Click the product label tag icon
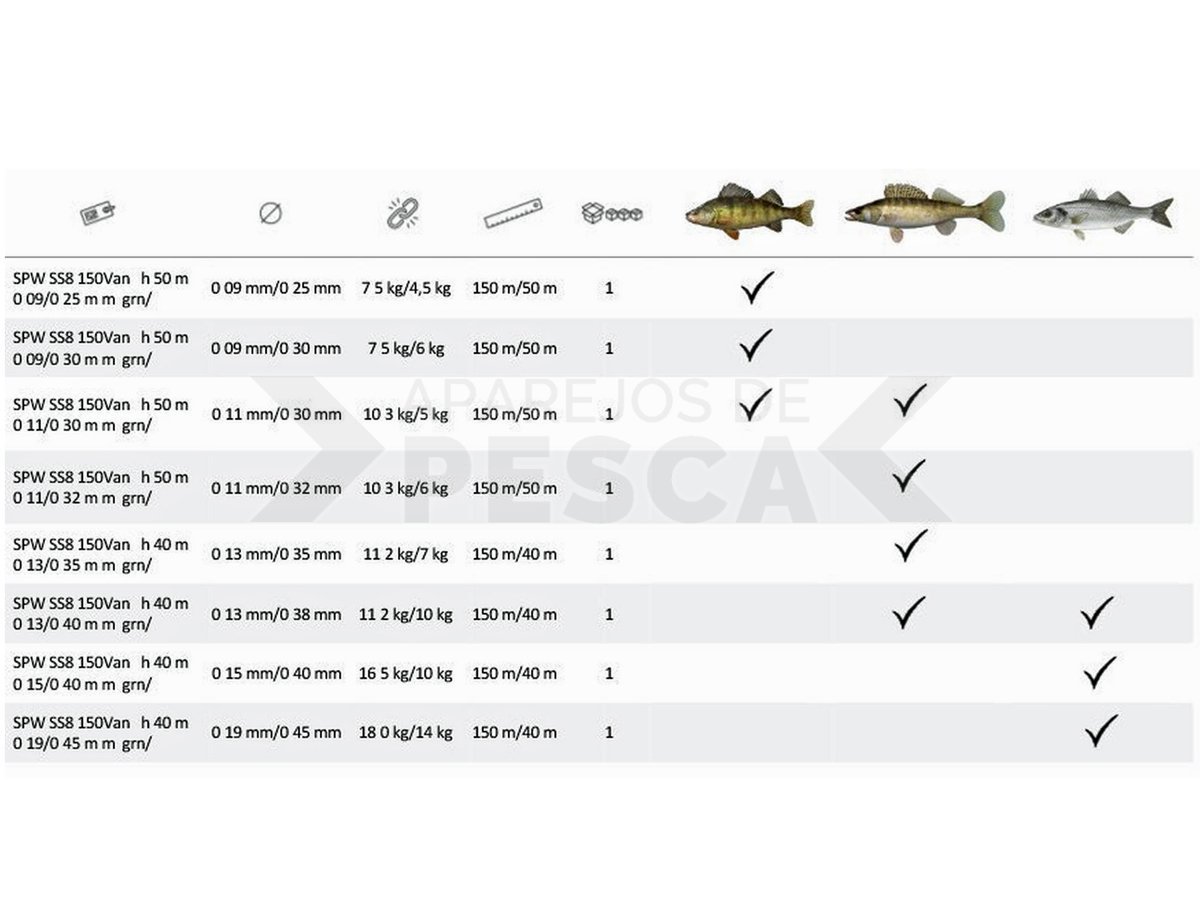Screen dimensions: 1200x900 click(98, 213)
